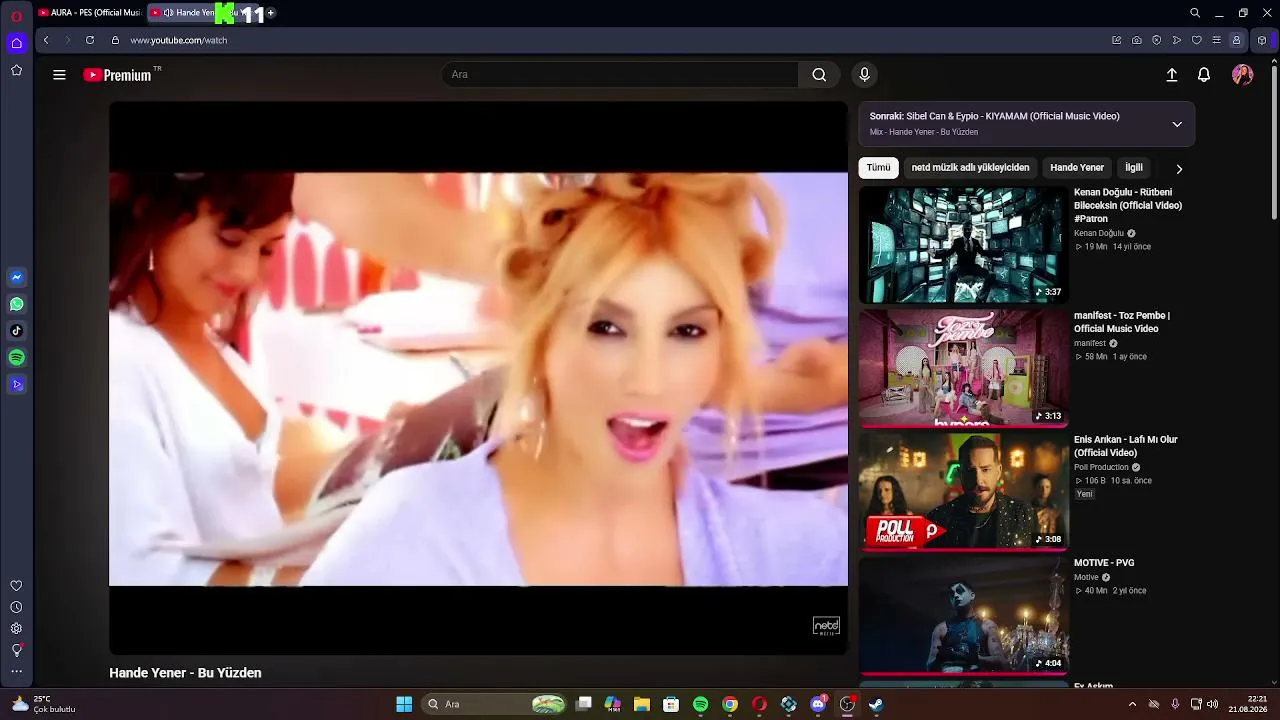Select the Tümü filter chip

(878, 168)
